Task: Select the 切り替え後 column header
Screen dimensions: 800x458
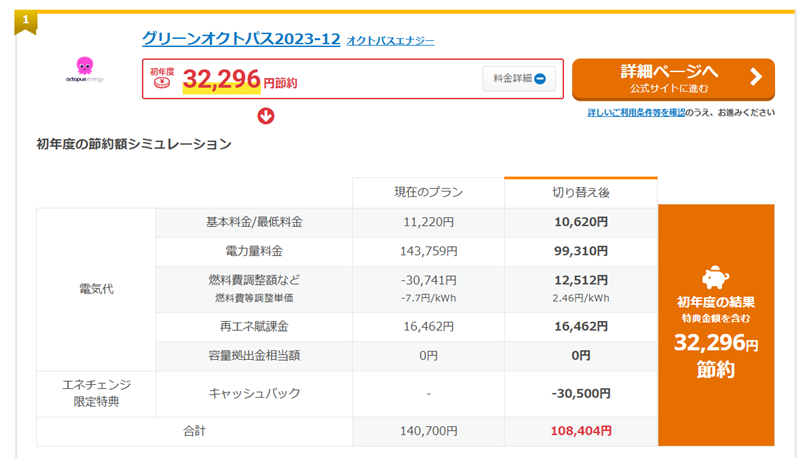Action: tap(581, 192)
